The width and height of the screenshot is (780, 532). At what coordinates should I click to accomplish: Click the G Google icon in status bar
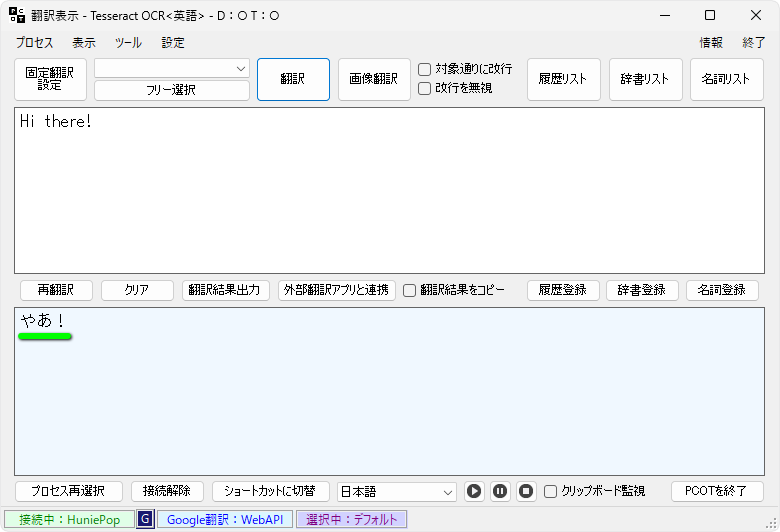(x=145, y=519)
